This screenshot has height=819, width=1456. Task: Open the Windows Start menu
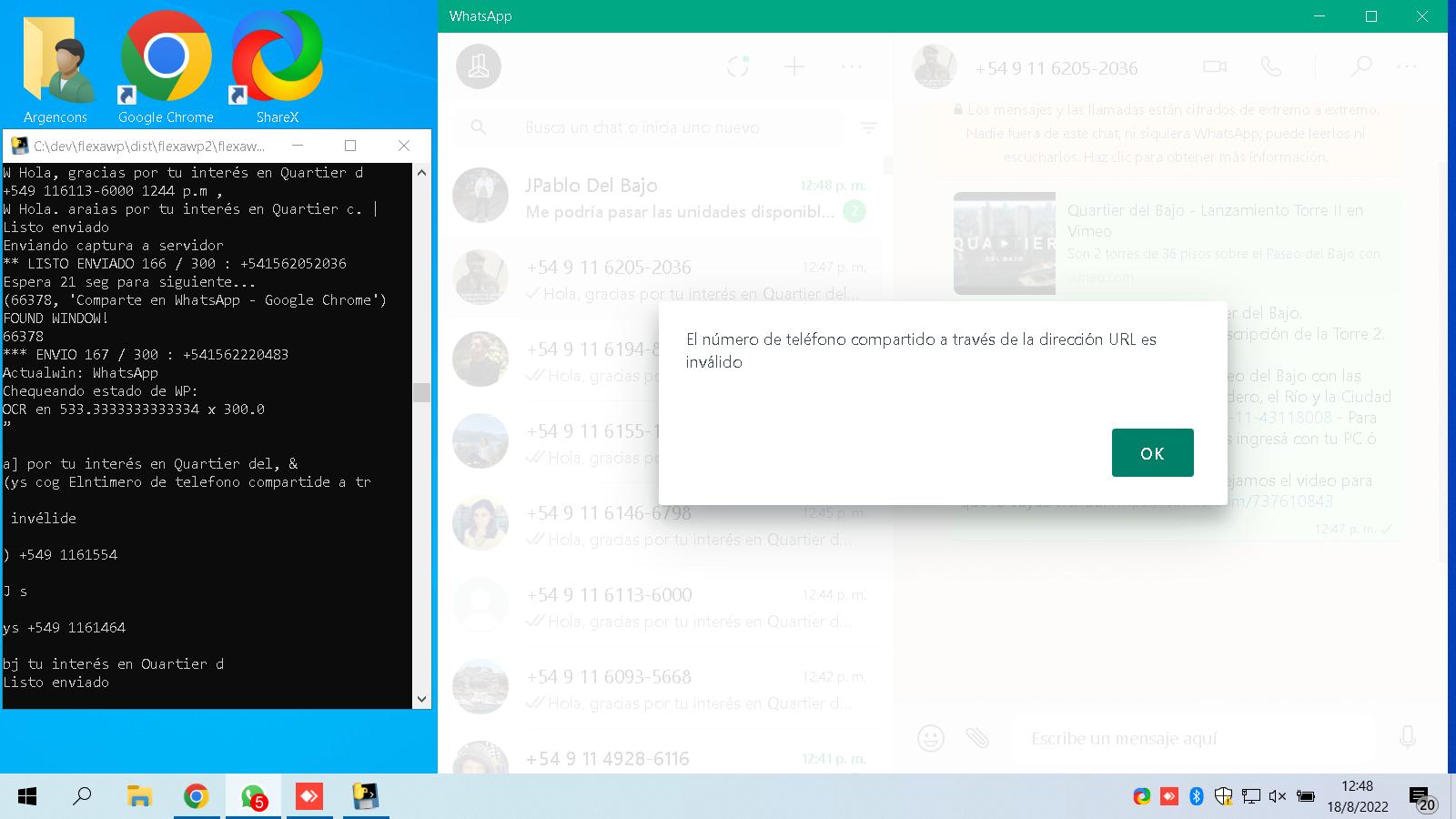coord(27,797)
